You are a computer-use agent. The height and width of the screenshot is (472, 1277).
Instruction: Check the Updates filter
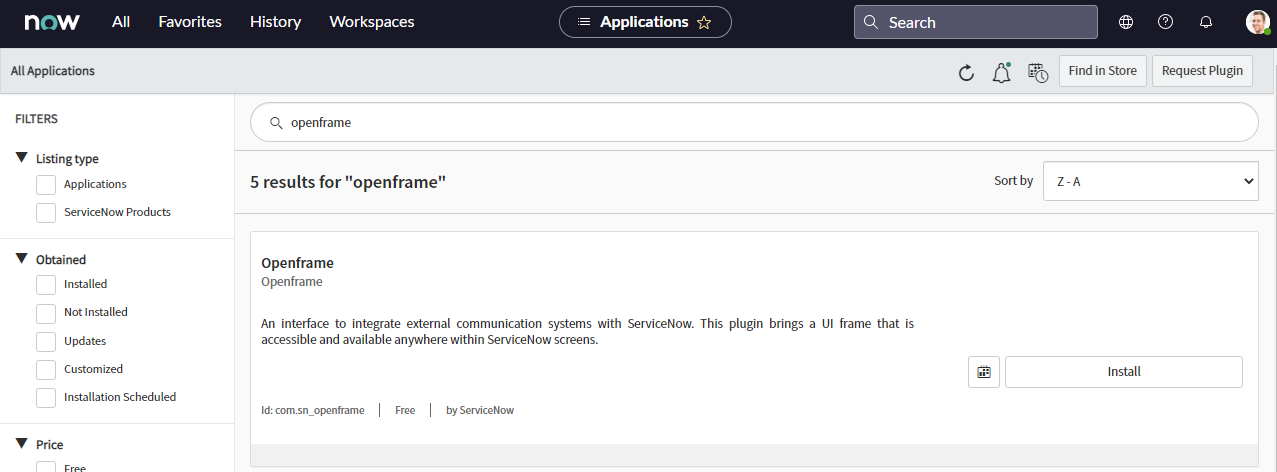pyautogui.click(x=46, y=342)
